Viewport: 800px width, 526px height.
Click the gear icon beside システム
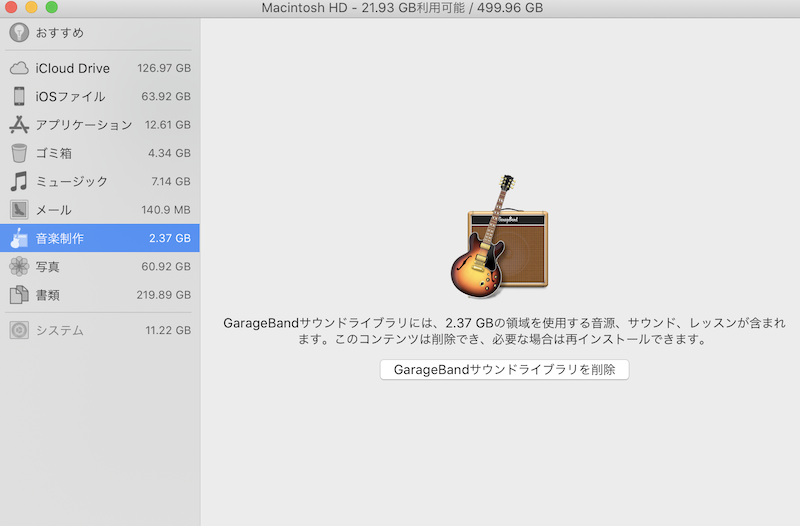tap(18, 330)
